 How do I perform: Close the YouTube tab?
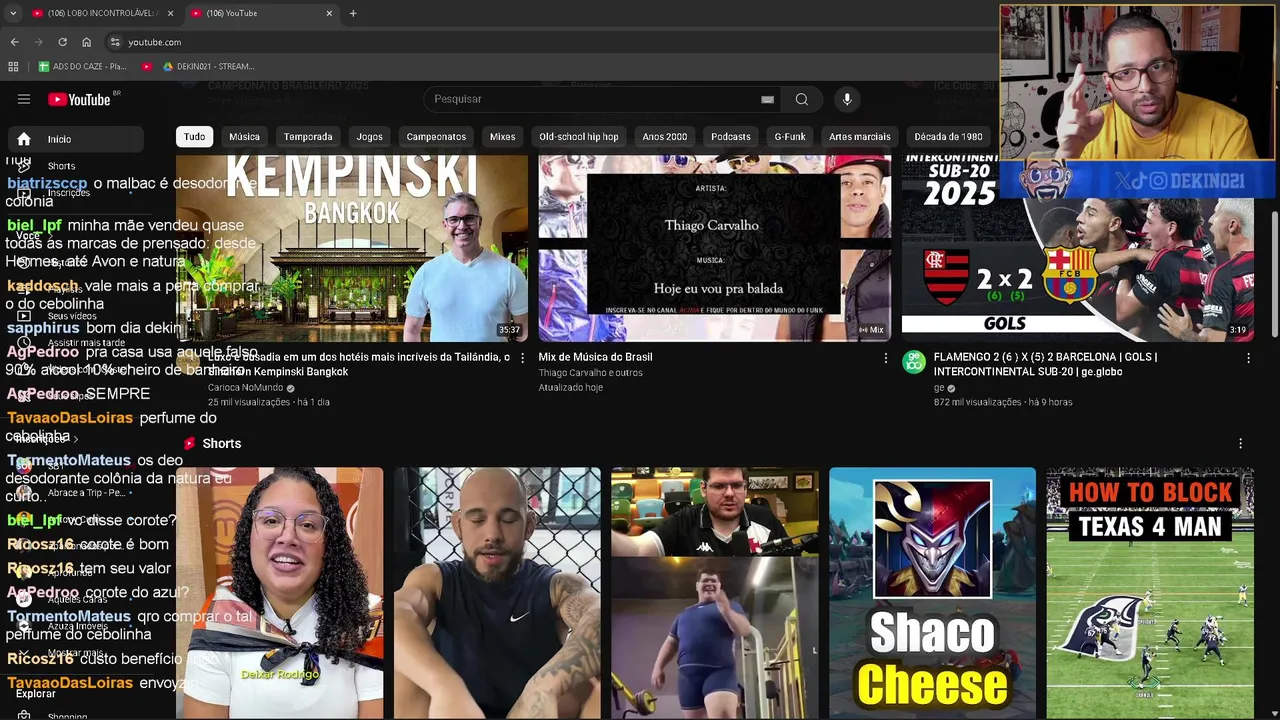click(329, 13)
